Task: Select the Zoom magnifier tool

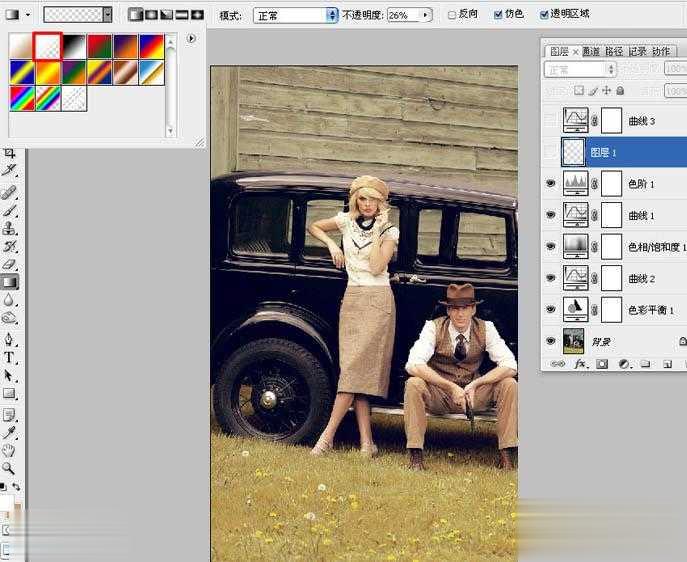Action: (9, 468)
